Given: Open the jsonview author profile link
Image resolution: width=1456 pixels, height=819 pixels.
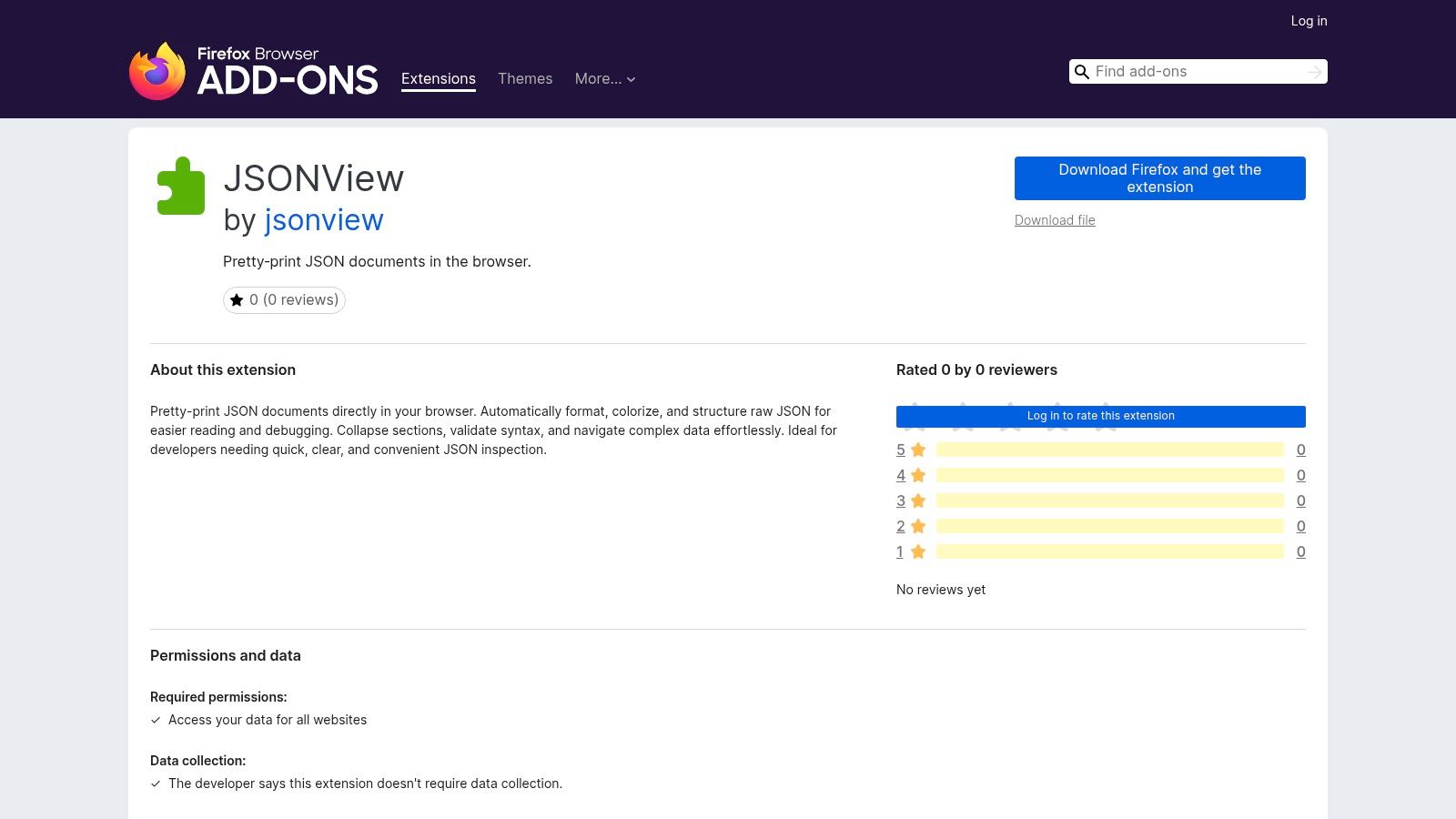Looking at the screenshot, I should [x=324, y=220].
